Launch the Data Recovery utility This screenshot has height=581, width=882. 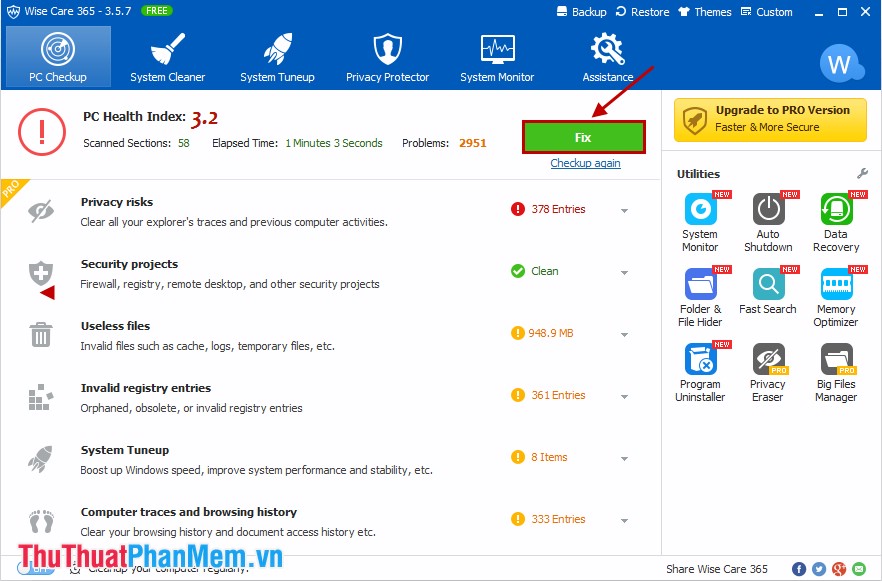point(836,221)
